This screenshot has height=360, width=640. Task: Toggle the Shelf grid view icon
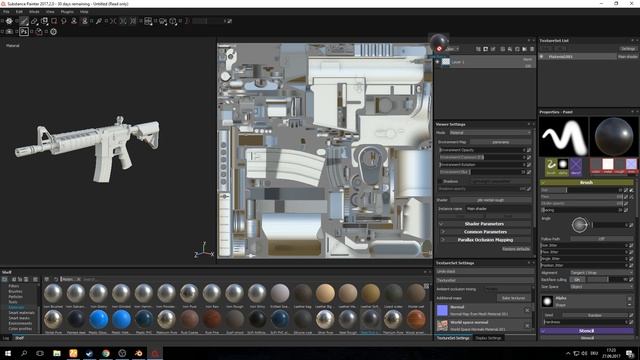pyautogui.click(x=427, y=286)
